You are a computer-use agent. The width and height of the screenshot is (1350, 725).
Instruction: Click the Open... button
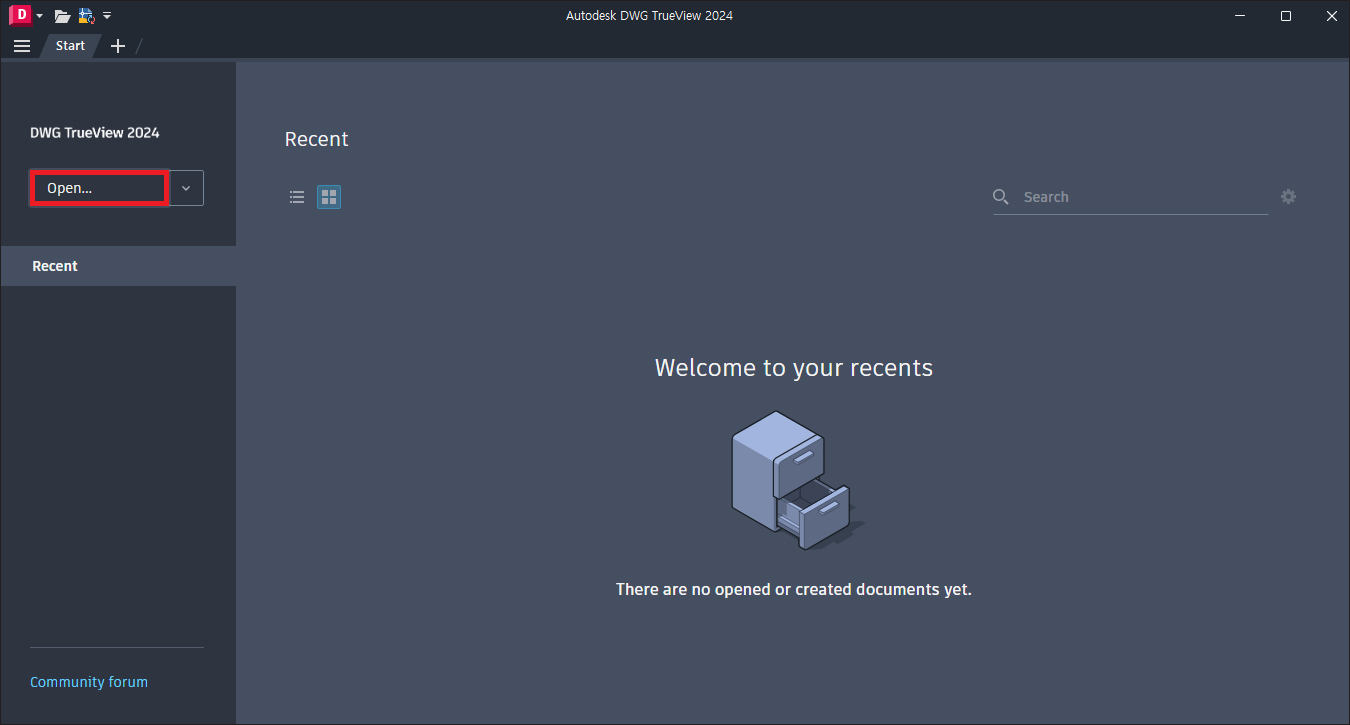tap(99, 188)
